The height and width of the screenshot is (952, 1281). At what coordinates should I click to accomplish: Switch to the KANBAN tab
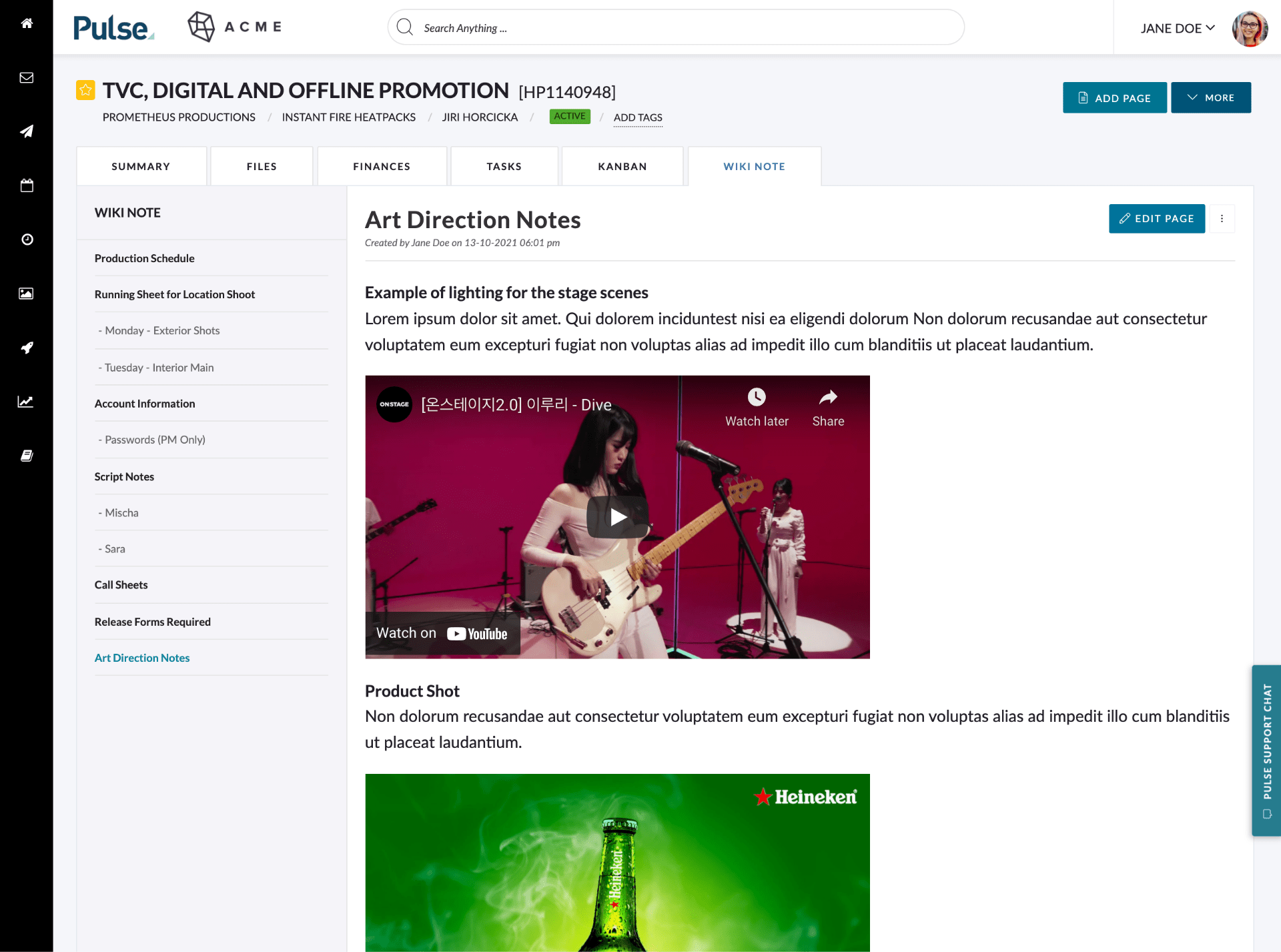coord(622,166)
